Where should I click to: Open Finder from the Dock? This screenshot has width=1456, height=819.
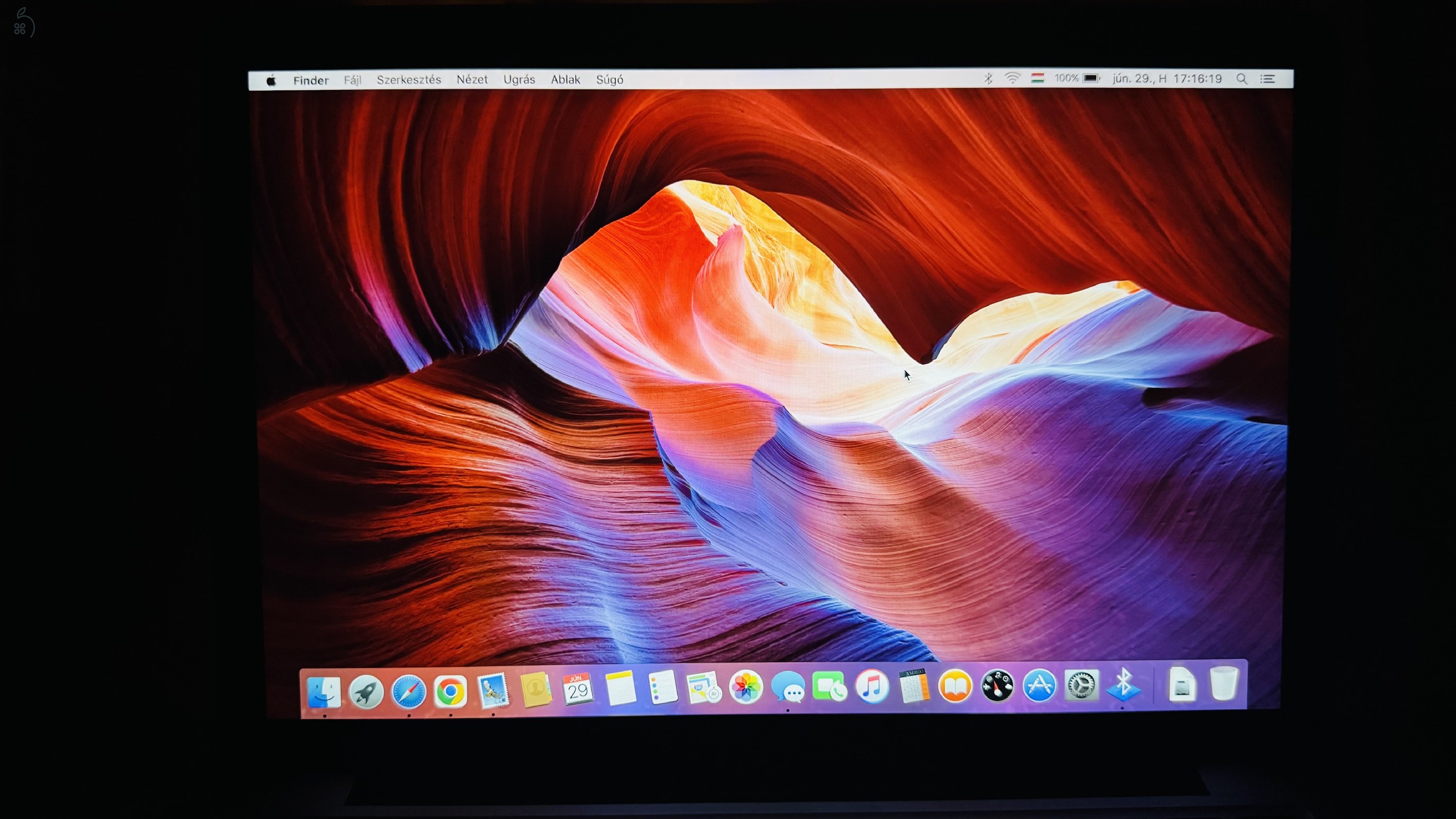(x=324, y=691)
